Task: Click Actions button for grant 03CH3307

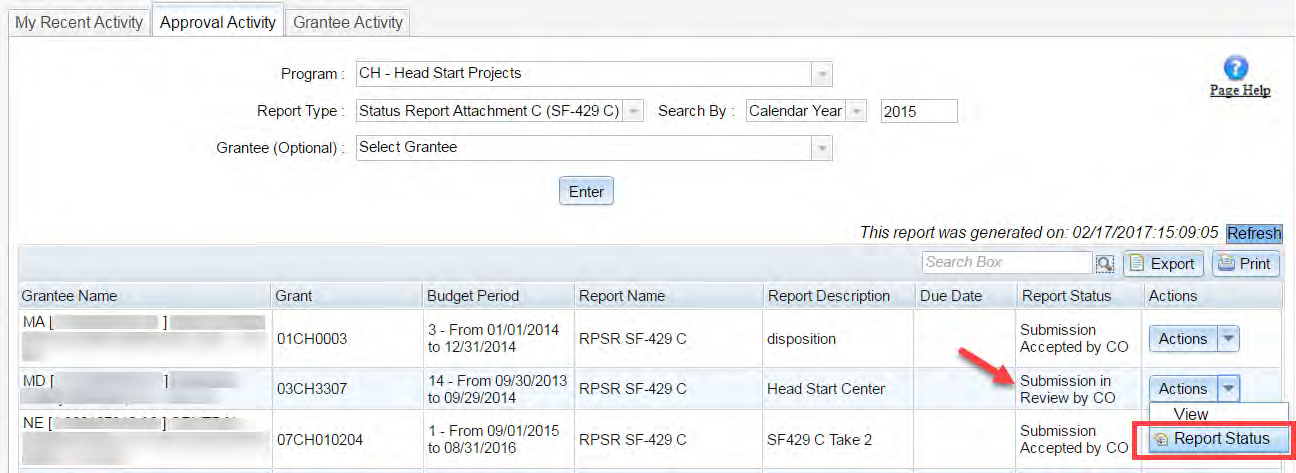Action: (1183, 389)
